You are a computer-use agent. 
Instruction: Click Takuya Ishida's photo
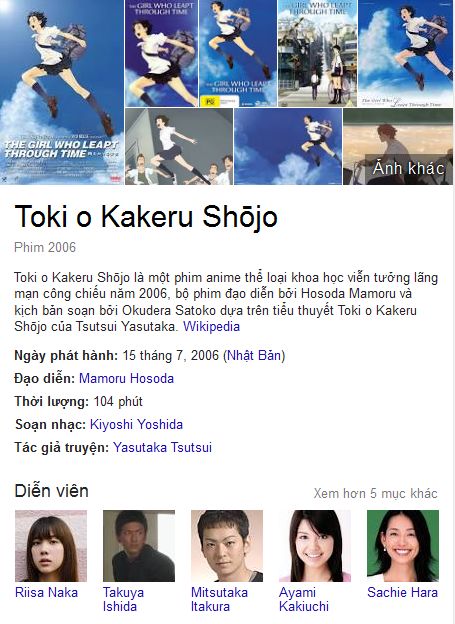click(x=139, y=546)
